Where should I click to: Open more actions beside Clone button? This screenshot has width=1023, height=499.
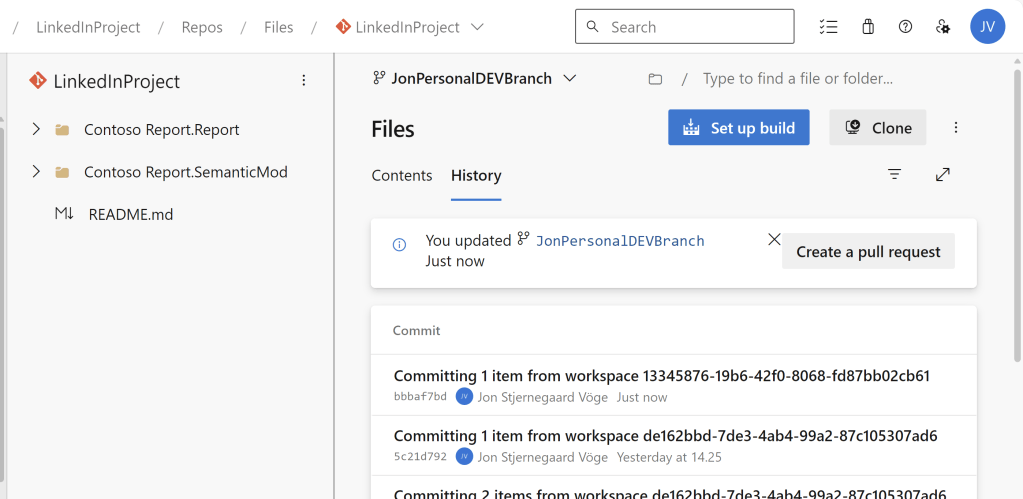[x=956, y=128]
